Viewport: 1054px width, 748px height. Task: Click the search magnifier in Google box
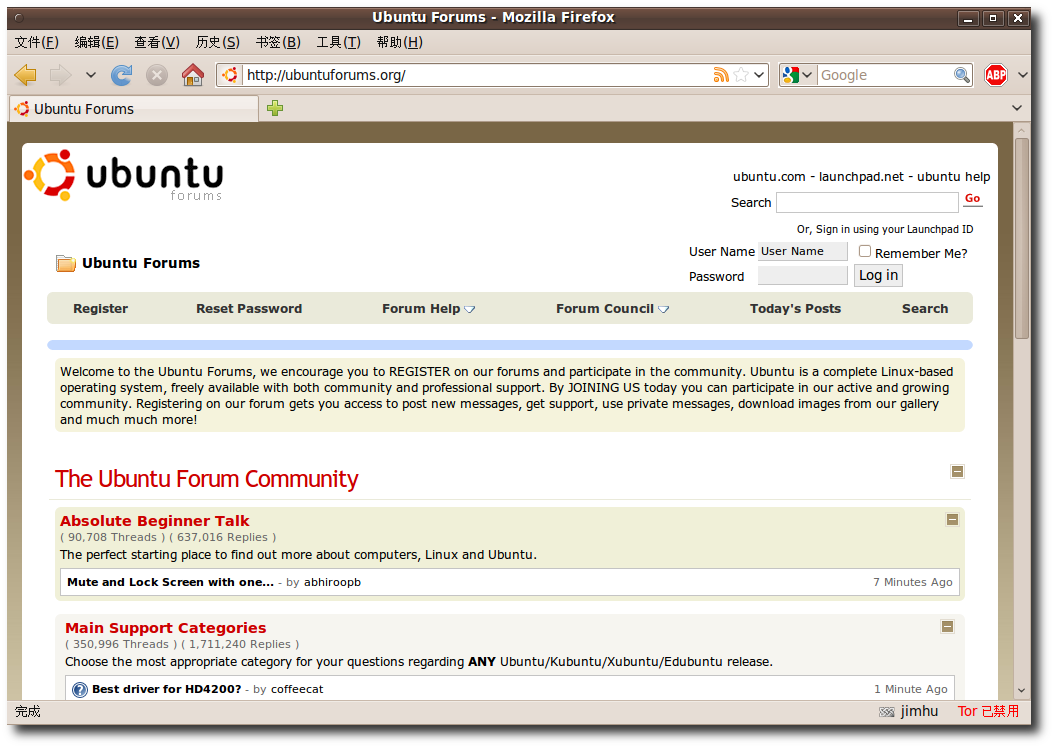pos(961,75)
